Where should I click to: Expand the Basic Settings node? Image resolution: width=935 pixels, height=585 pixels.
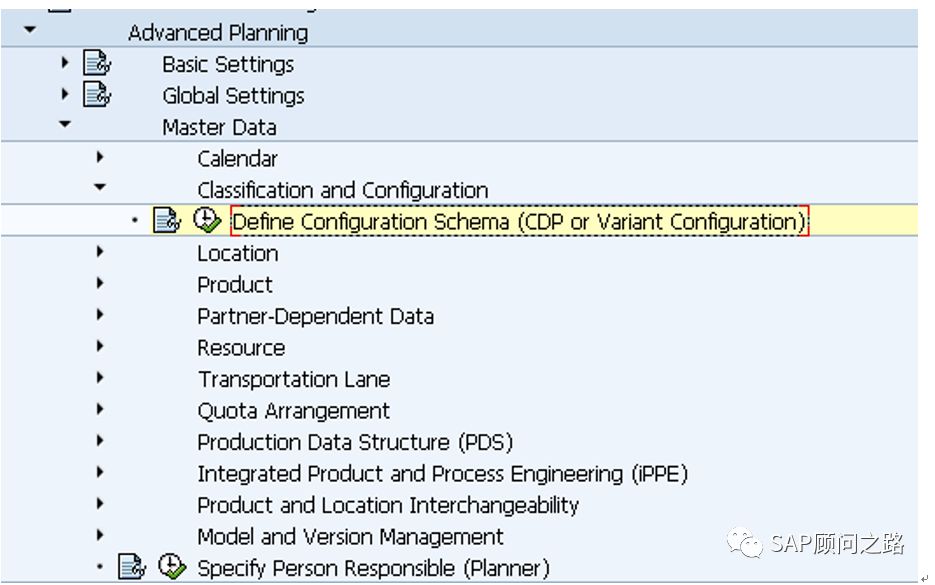pyautogui.click(x=65, y=64)
